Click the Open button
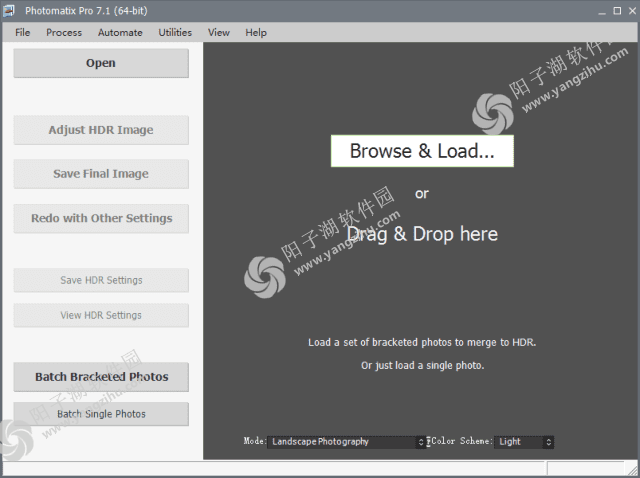This screenshot has width=640, height=478. (101, 63)
